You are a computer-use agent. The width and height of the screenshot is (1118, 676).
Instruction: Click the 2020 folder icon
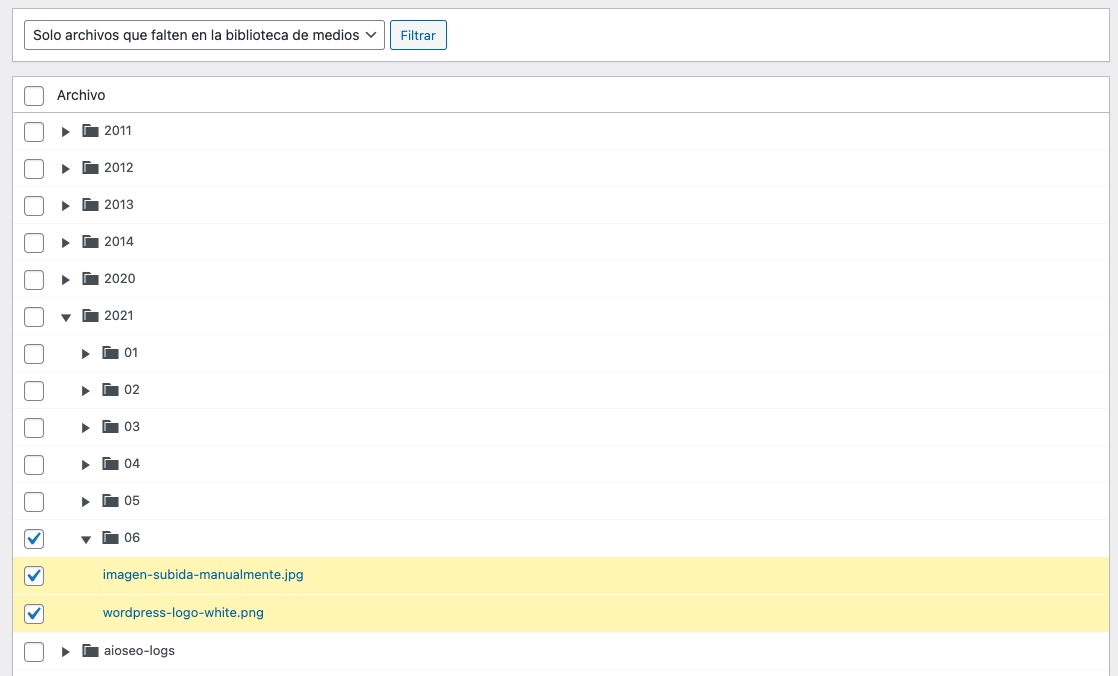pyautogui.click(x=91, y=279)
